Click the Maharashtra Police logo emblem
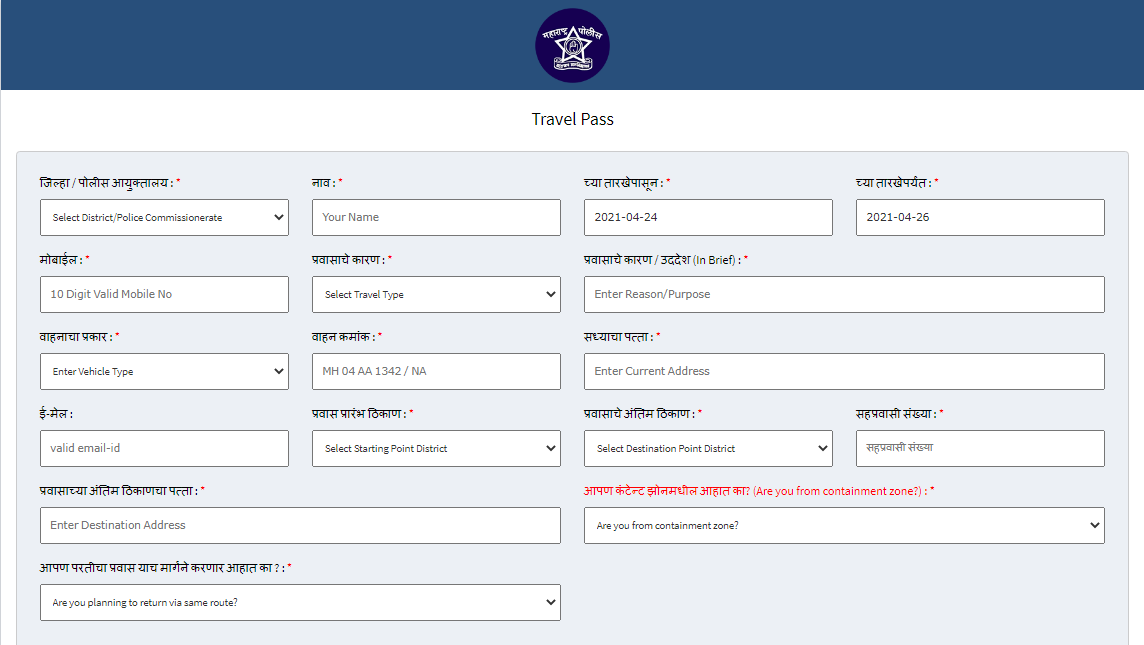The height and width of the screenshot is (645, 1144). [573, 45]
